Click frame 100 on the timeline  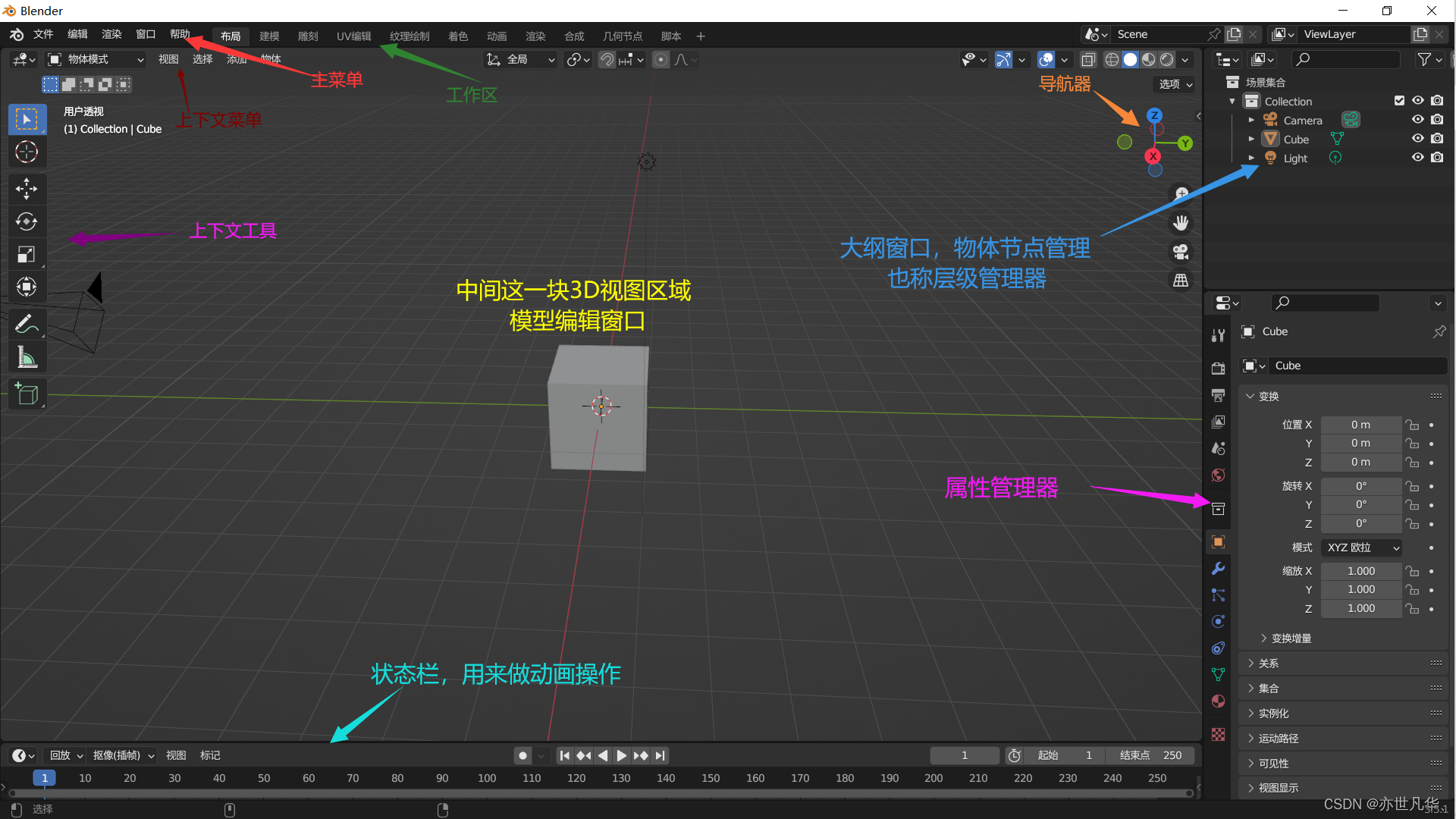coord(487,778)
